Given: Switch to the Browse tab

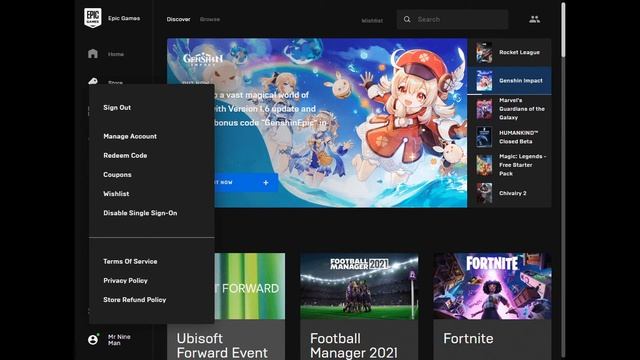Looking at the screenshot, I should point(210,19).
